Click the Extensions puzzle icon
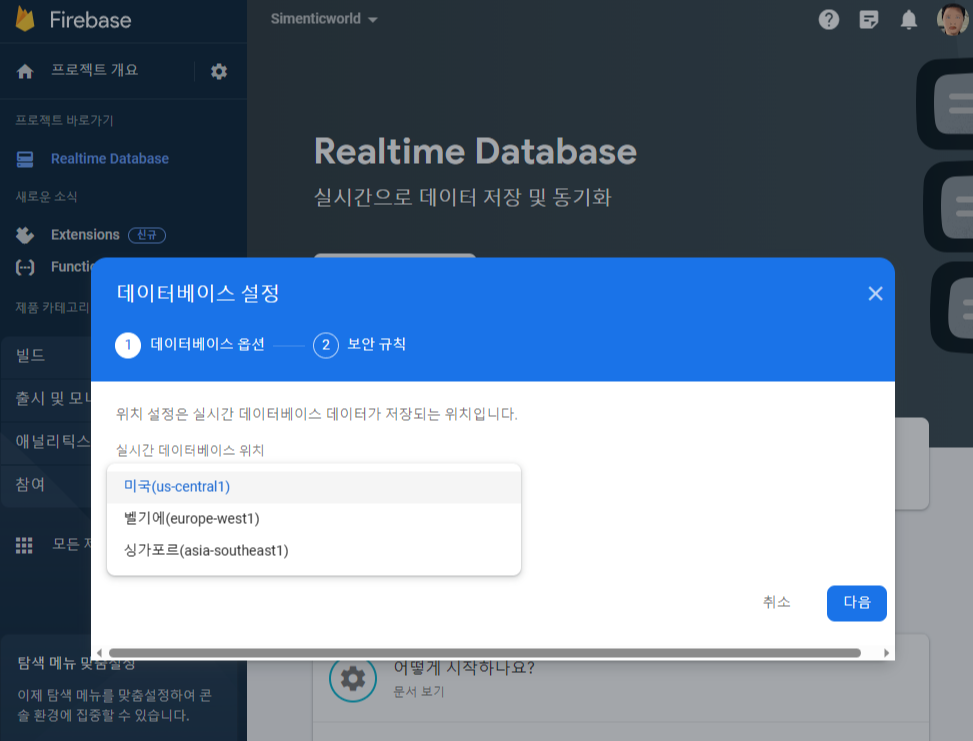 tap(25, 235)
